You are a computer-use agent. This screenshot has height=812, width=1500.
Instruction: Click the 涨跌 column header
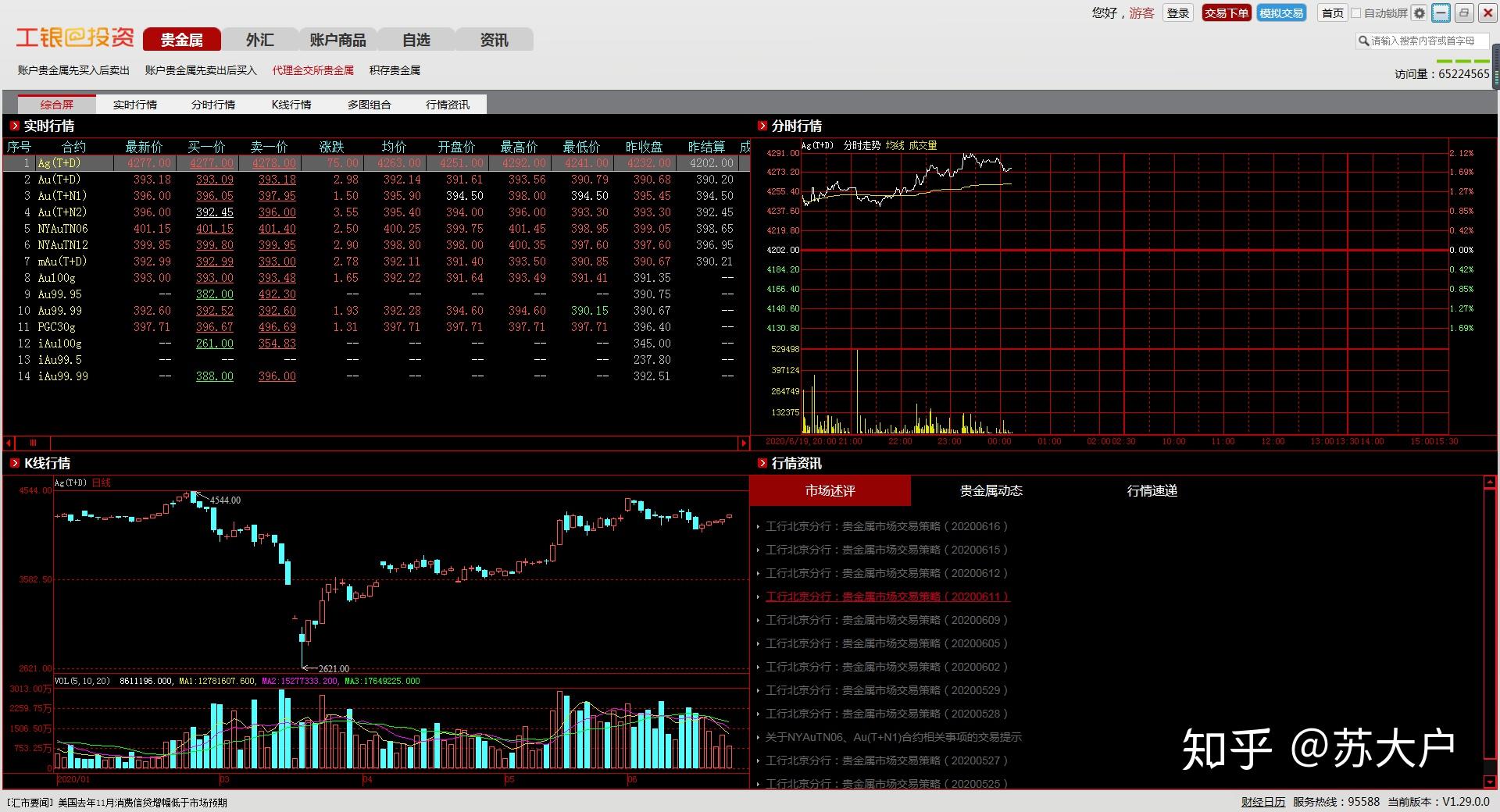click(331, 147)
